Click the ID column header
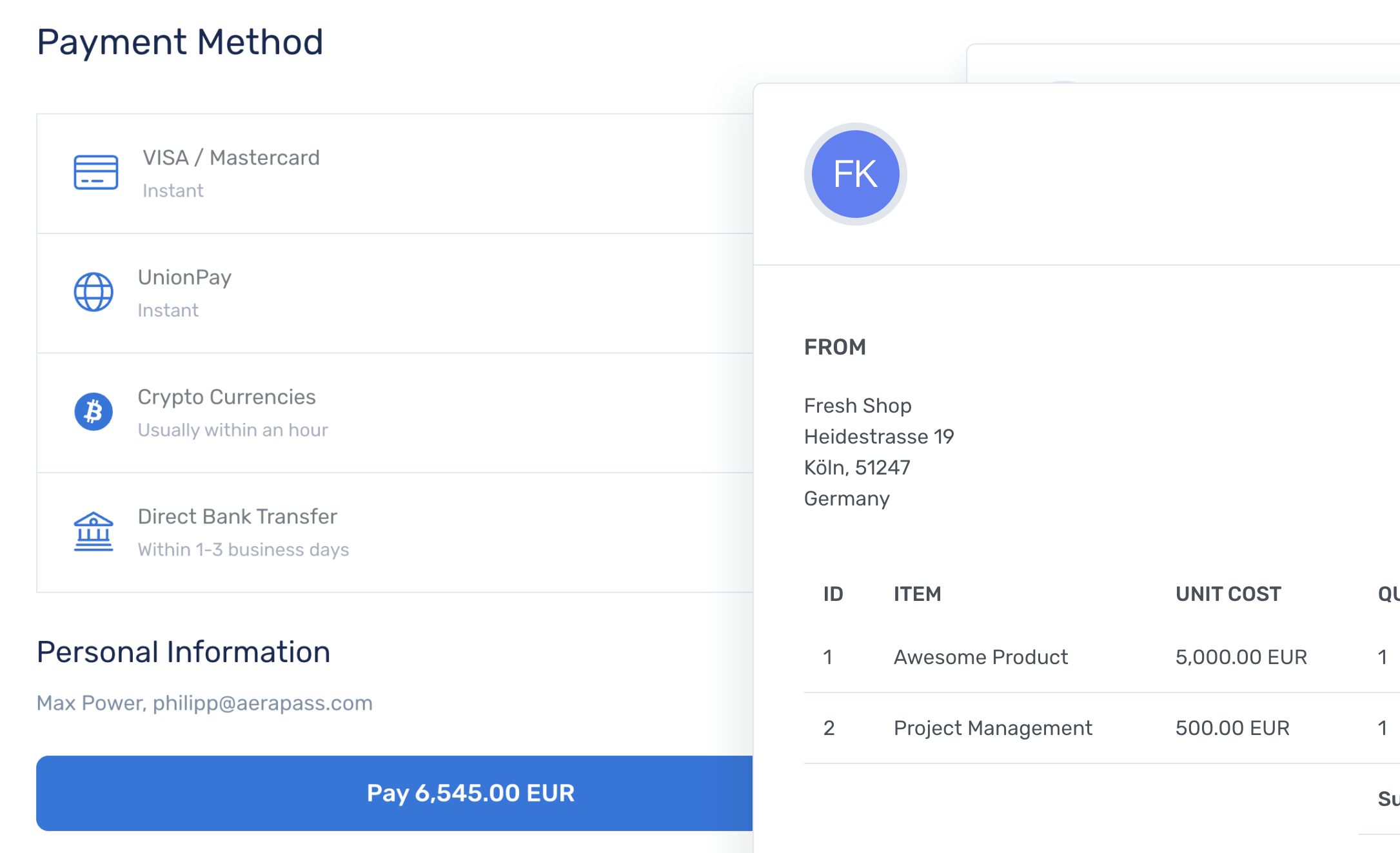The image size is (1400, 853). click(833, 594)
